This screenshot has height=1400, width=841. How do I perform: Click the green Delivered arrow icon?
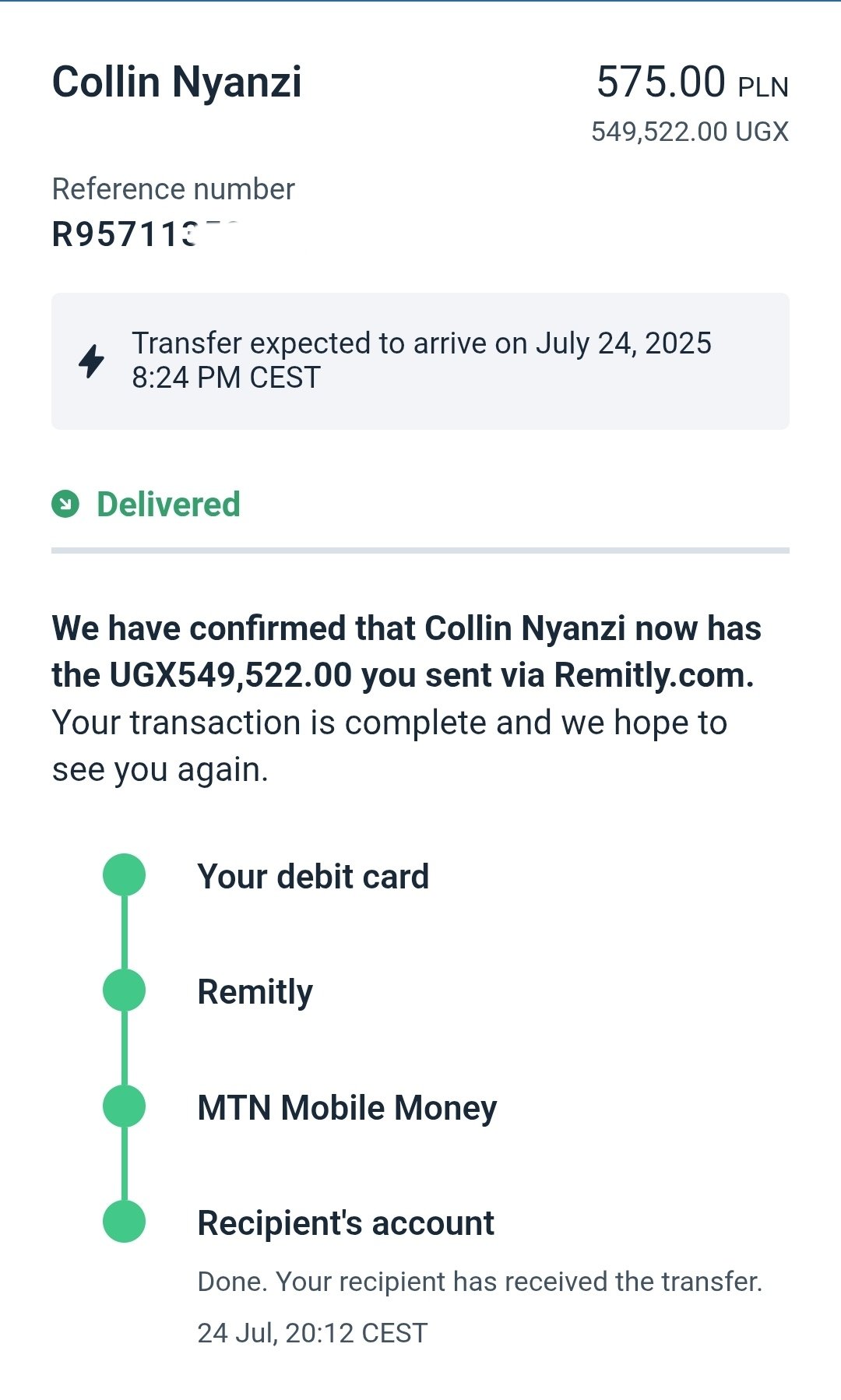65,504
